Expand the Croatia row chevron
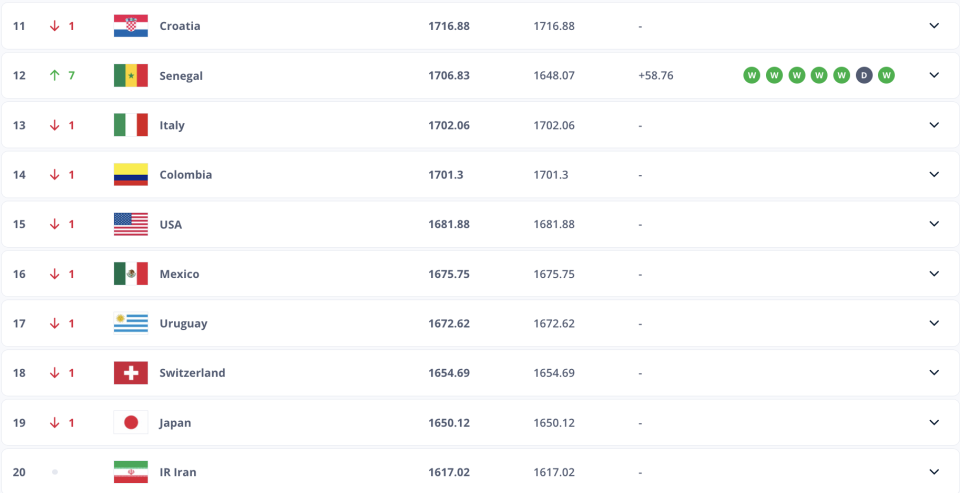Screen dimensions: 960x493 [x=934, y=26]
